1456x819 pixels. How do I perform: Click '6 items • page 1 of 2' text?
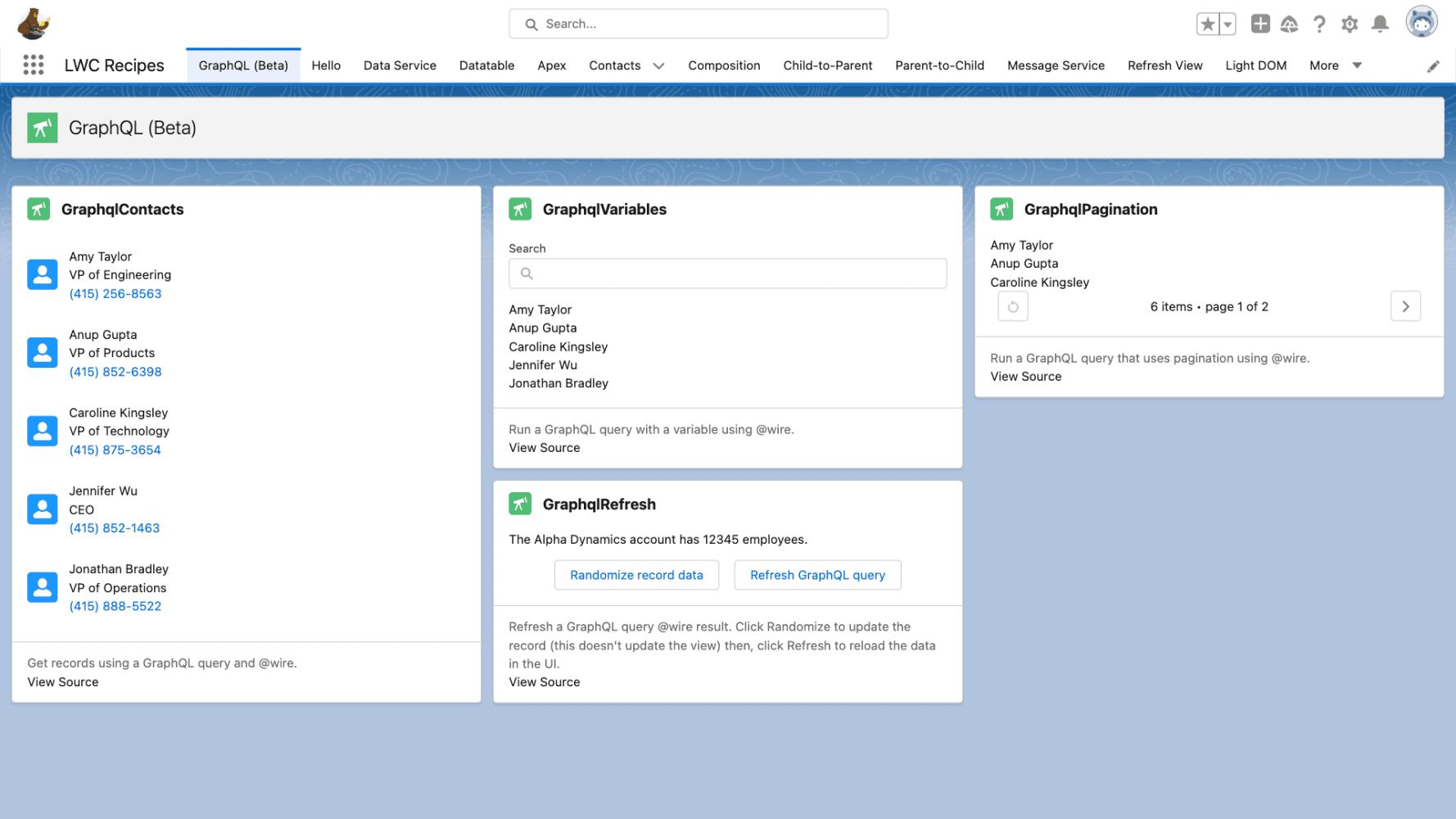click(1209, 306)
